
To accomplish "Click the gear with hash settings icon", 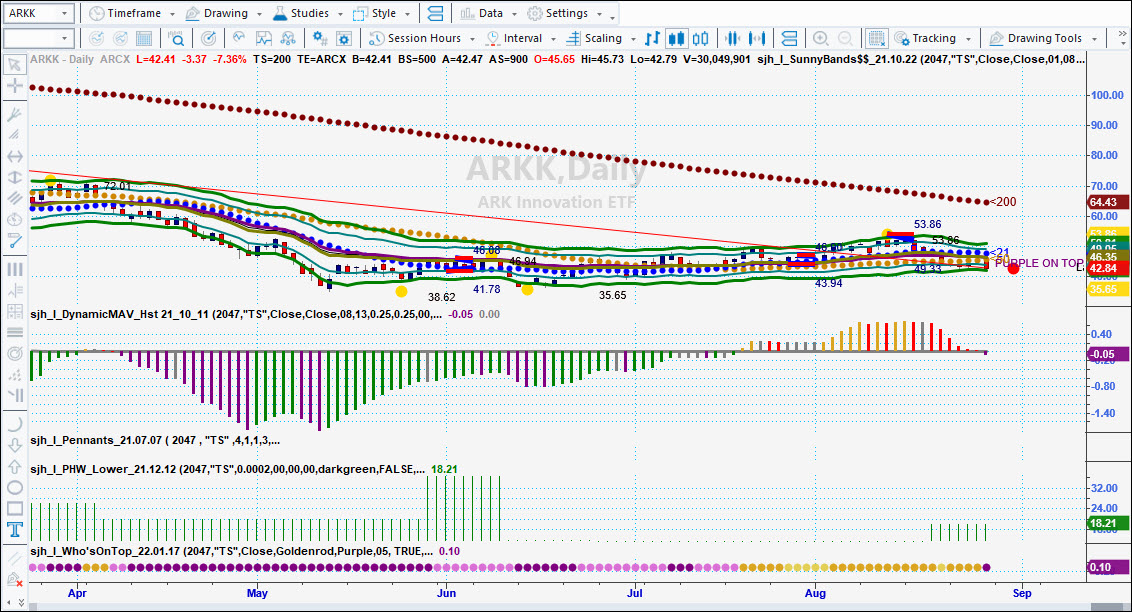I will point(320,38).
